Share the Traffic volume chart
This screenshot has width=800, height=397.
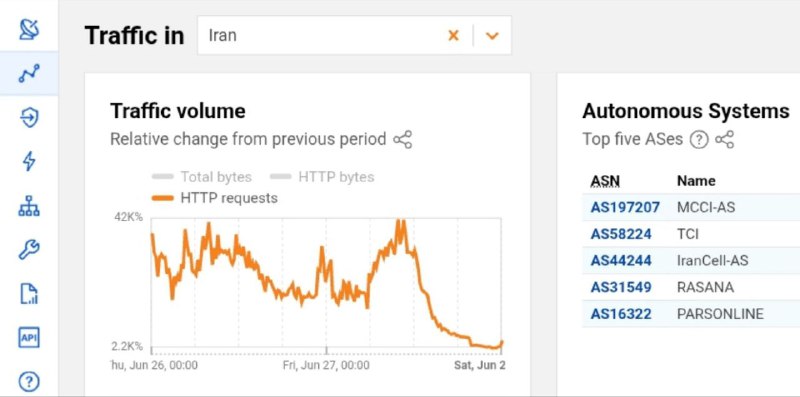point(403,139)
